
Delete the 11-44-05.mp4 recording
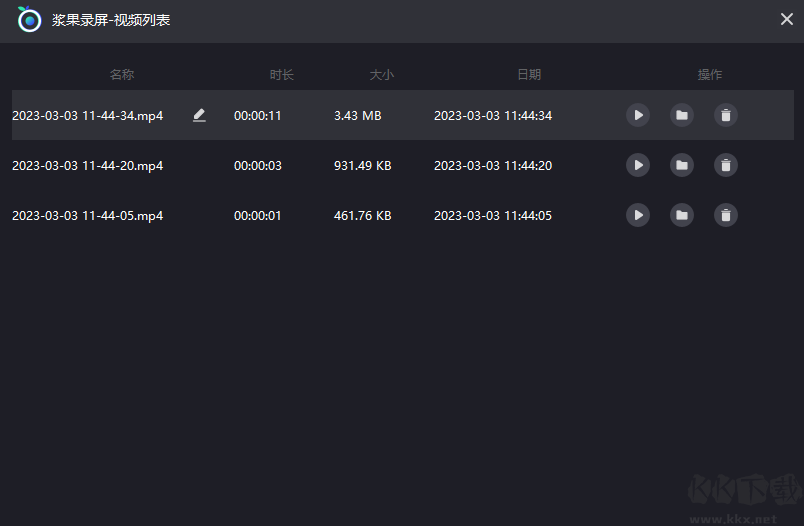point(726,215)
